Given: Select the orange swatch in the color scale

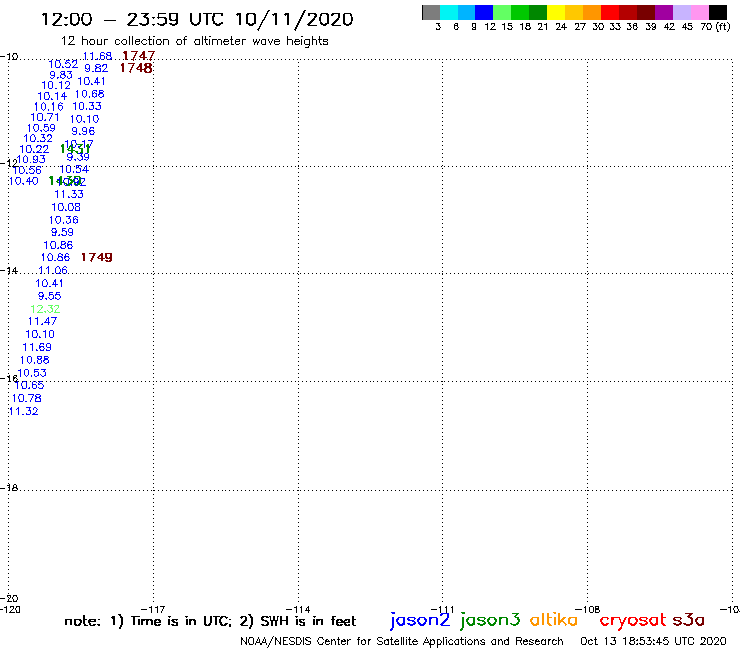Looking at the screenshot, I should 592,13.
